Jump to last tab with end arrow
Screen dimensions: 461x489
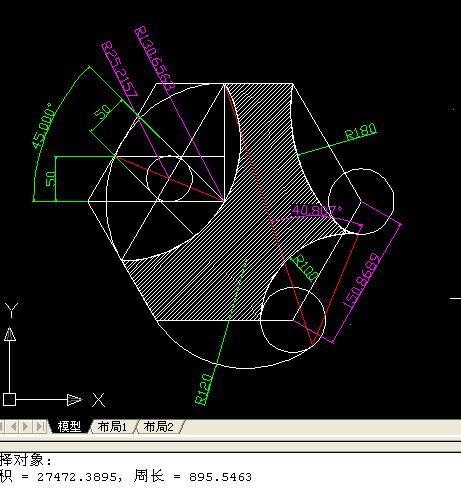tap(40, 426)
